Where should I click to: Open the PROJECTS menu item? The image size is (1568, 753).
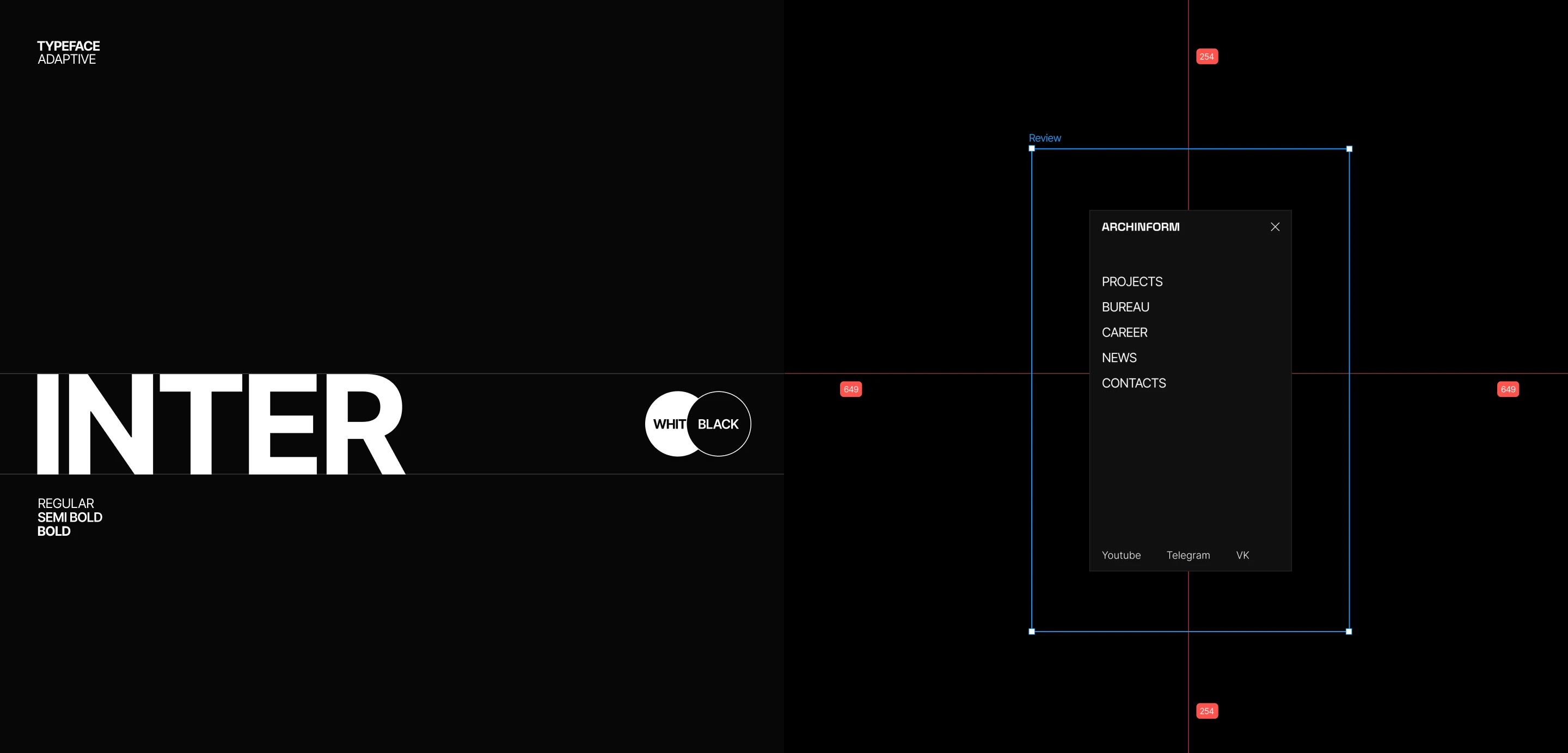[x=1131, y=282]
